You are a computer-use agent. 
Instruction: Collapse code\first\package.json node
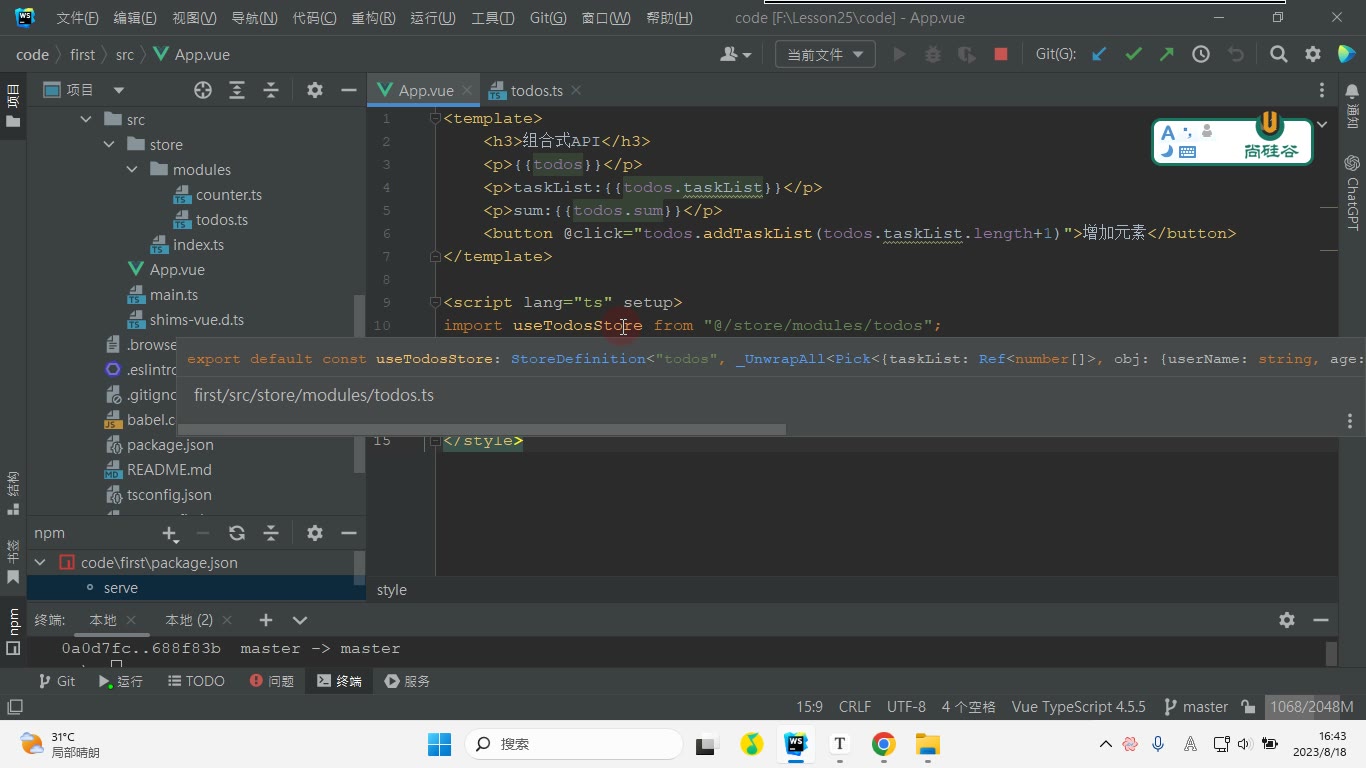point(40,563)
